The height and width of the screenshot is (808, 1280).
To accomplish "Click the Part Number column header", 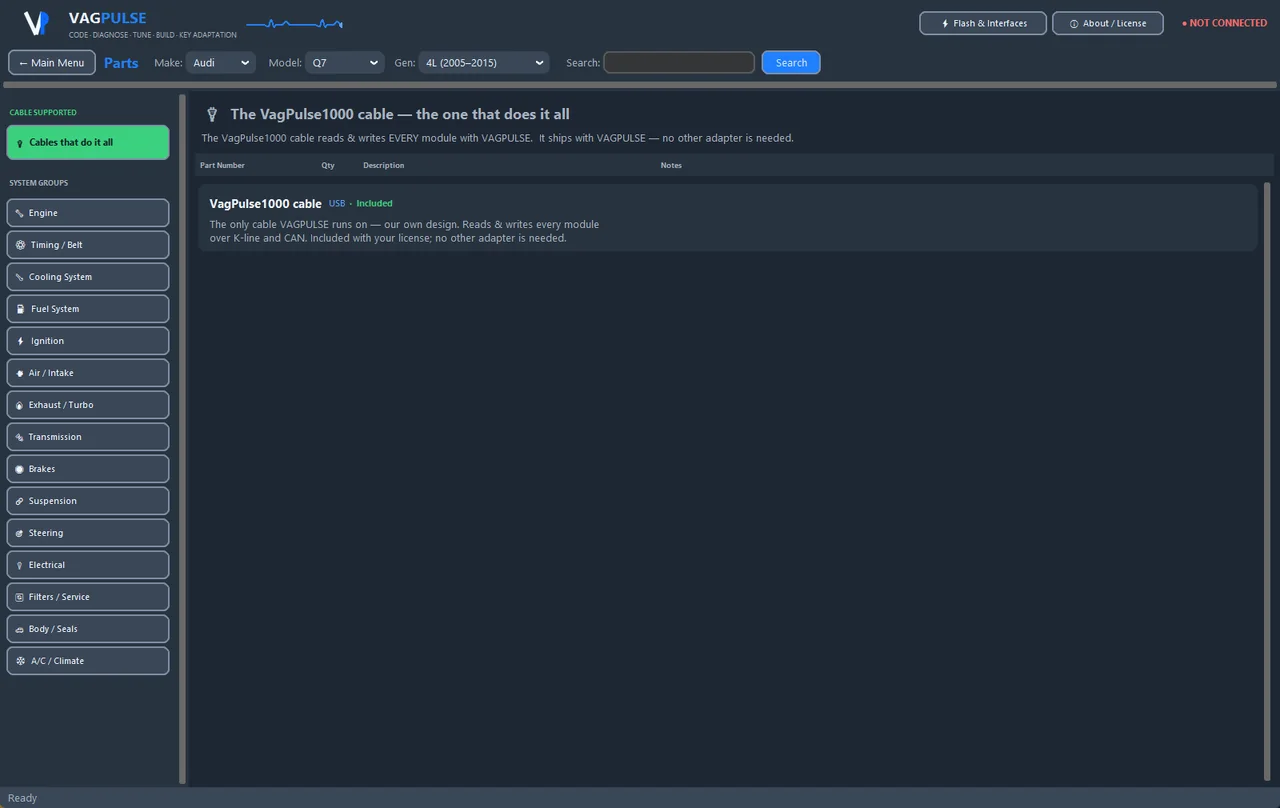I will 222,165.
